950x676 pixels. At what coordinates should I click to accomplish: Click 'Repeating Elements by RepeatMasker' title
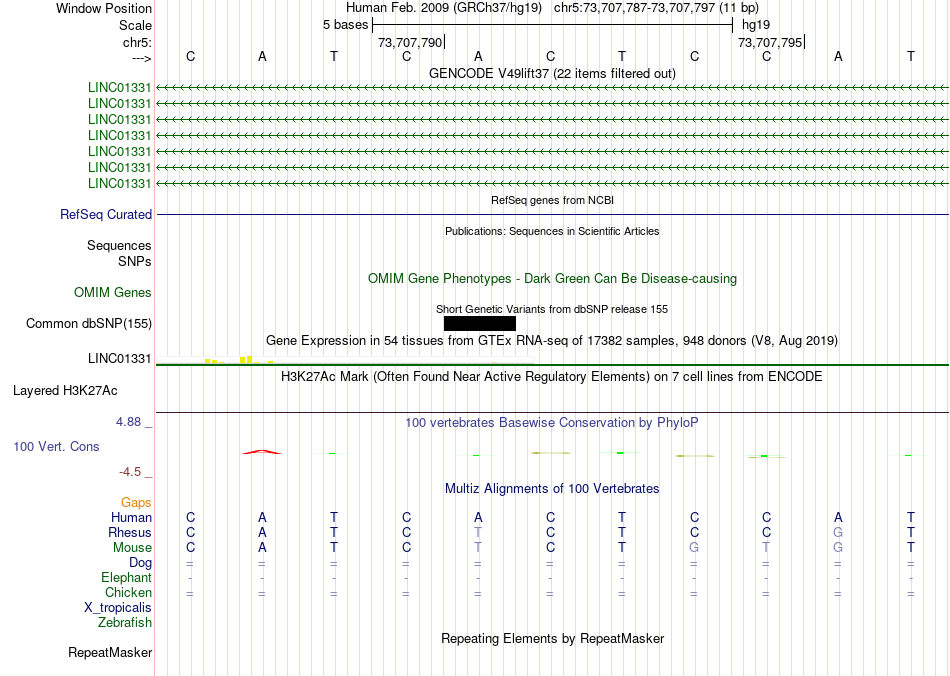pyautogui.click(x=552, y=638)
